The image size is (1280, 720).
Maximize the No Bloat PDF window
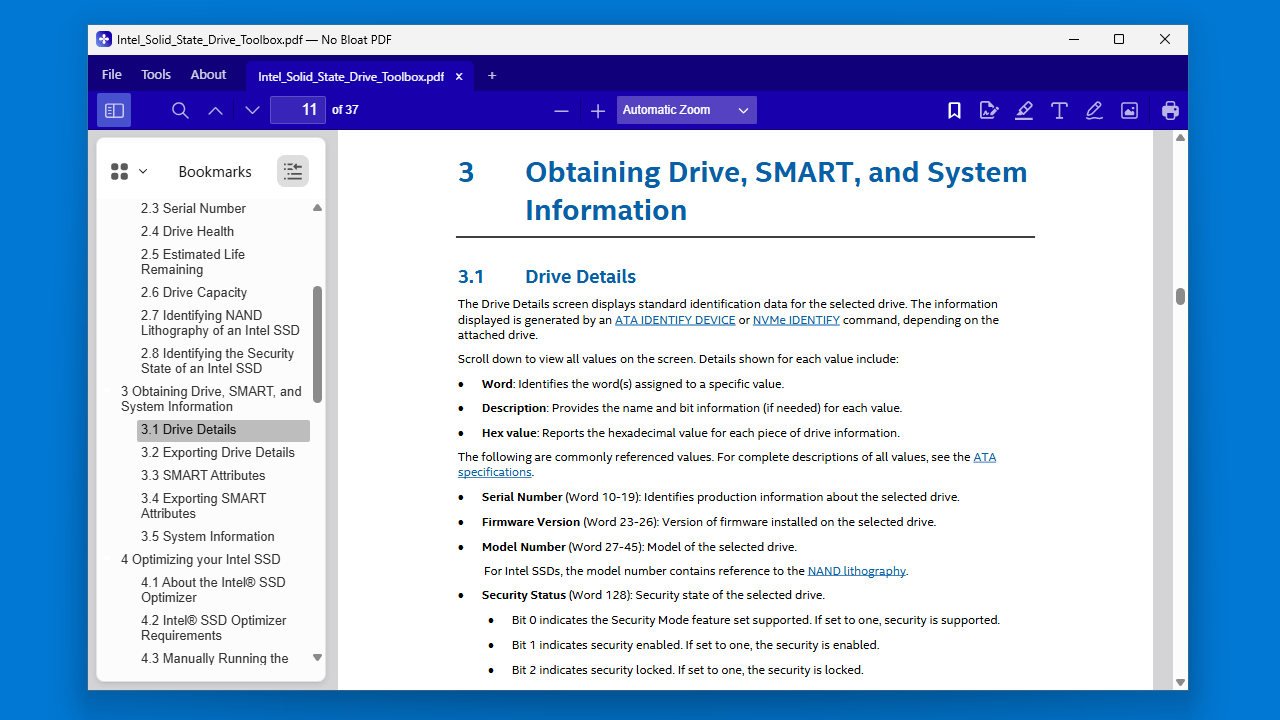coord(1119,39)
